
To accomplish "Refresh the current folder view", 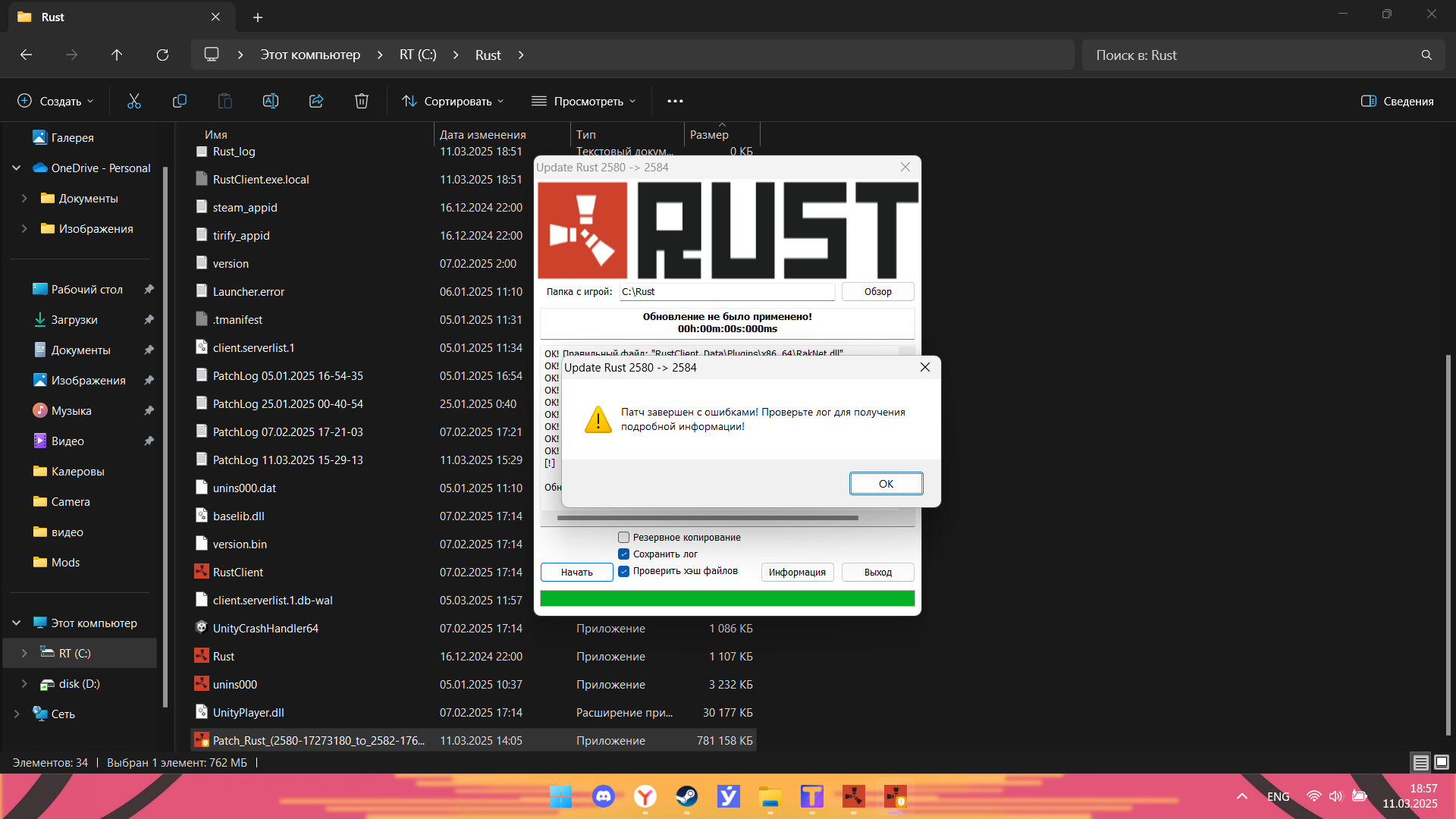I will coord(162,55).
